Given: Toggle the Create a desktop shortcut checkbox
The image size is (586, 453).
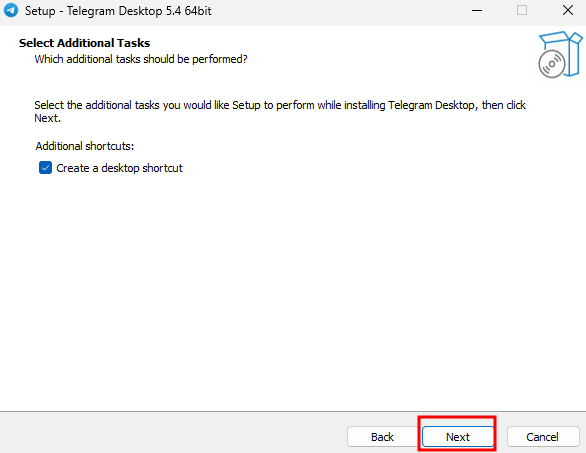Looking at the screenshot, I should [x=45, y=168].
